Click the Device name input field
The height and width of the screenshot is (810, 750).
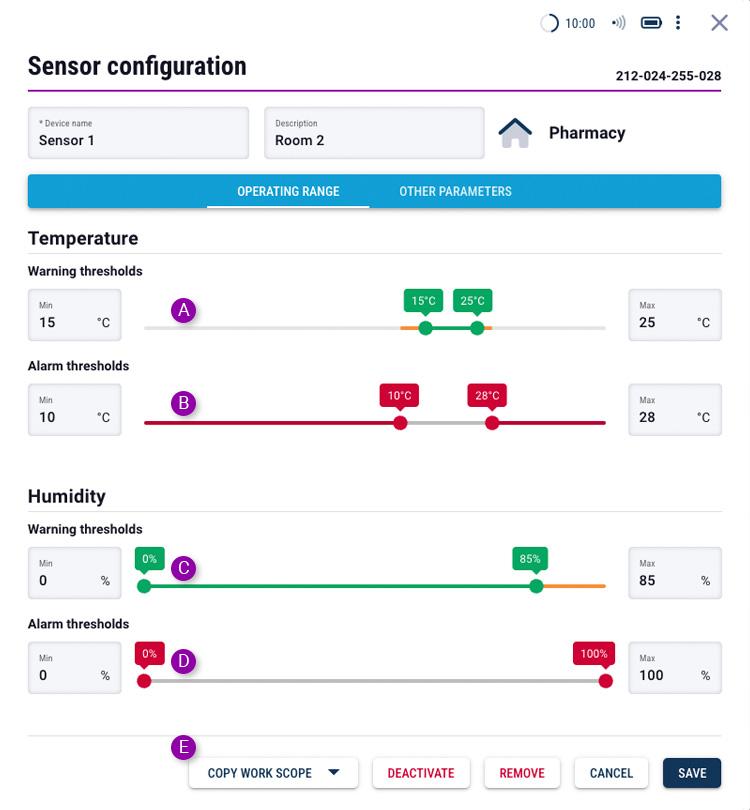pos(138,133)
